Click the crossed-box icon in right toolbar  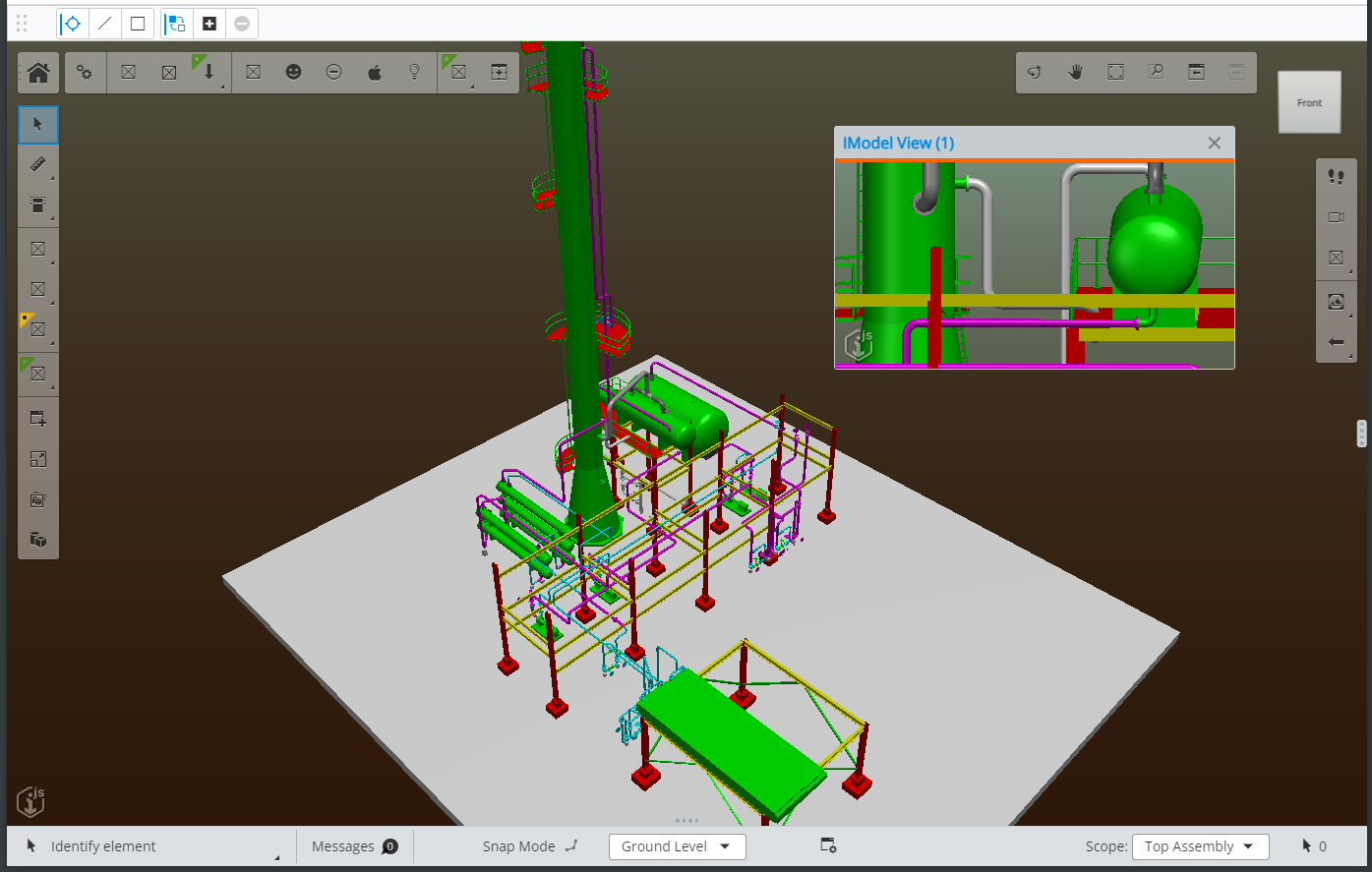click(x=1336, y=258)
